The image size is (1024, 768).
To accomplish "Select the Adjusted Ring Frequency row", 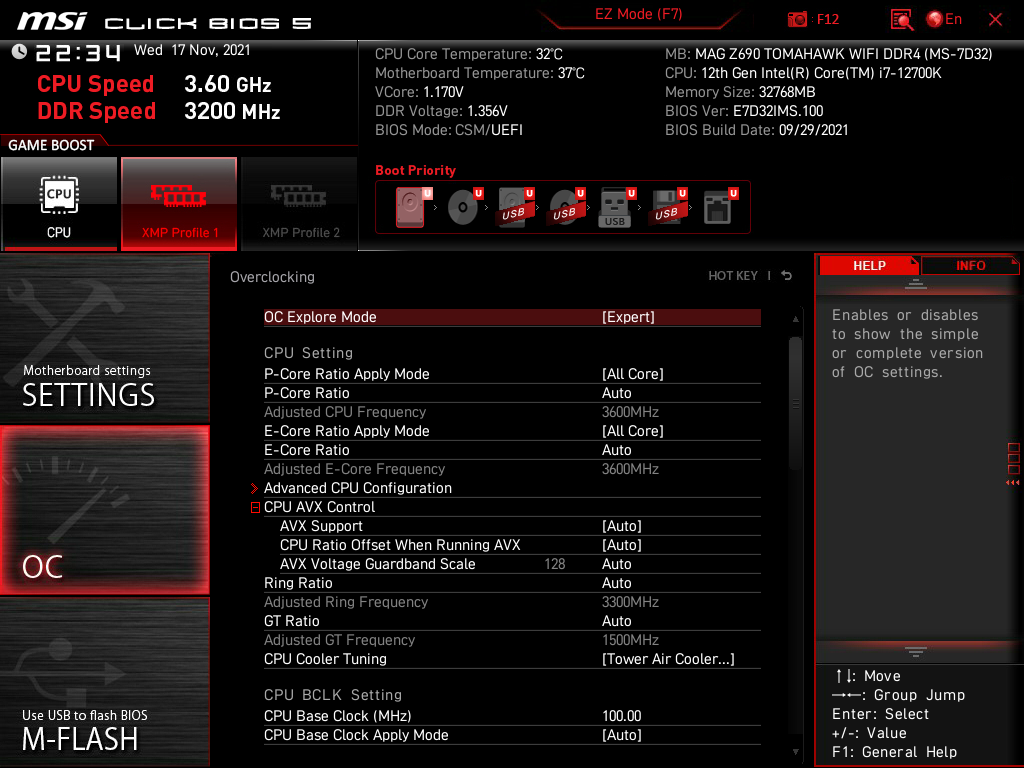I will pos(512,602).
